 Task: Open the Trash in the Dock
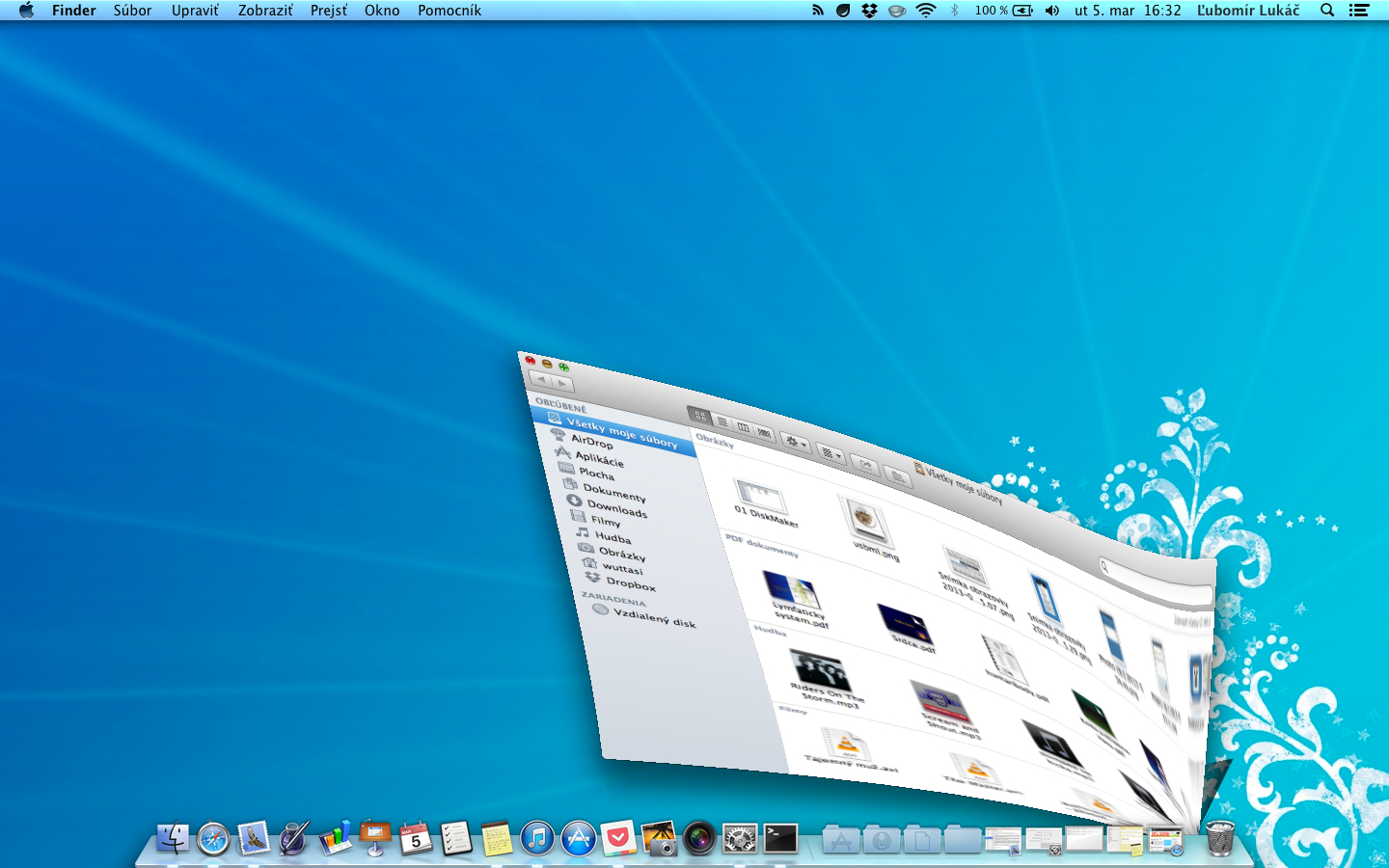pyautogui.click(x=1220, y=839)
